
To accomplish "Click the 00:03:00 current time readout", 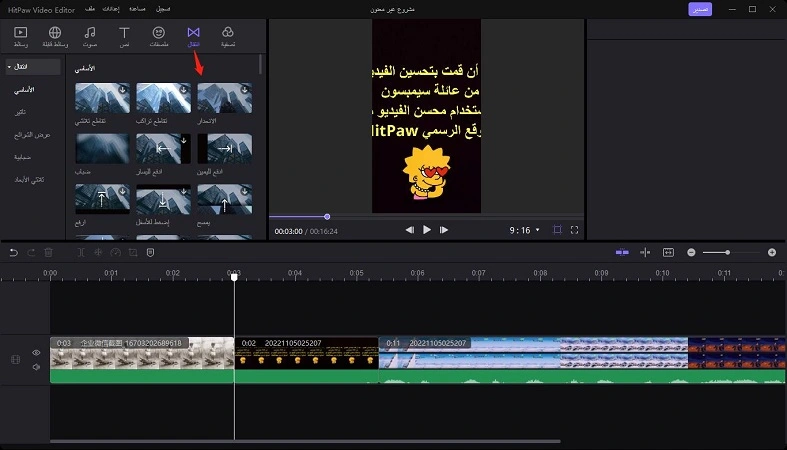I will click(288, 231).
